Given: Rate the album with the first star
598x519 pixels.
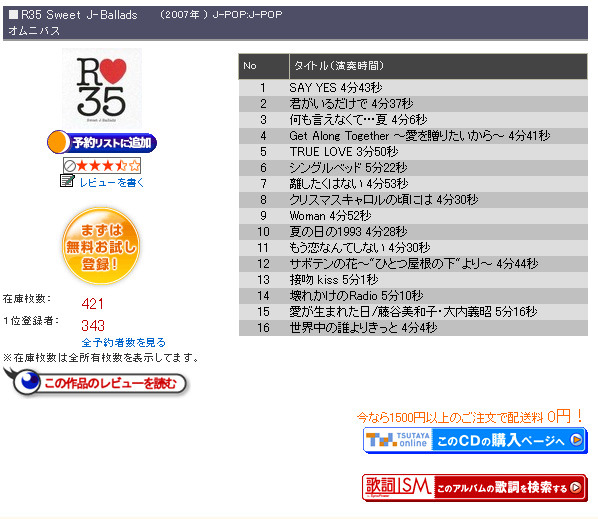Looking at the screenshot, I should (82, 166).
